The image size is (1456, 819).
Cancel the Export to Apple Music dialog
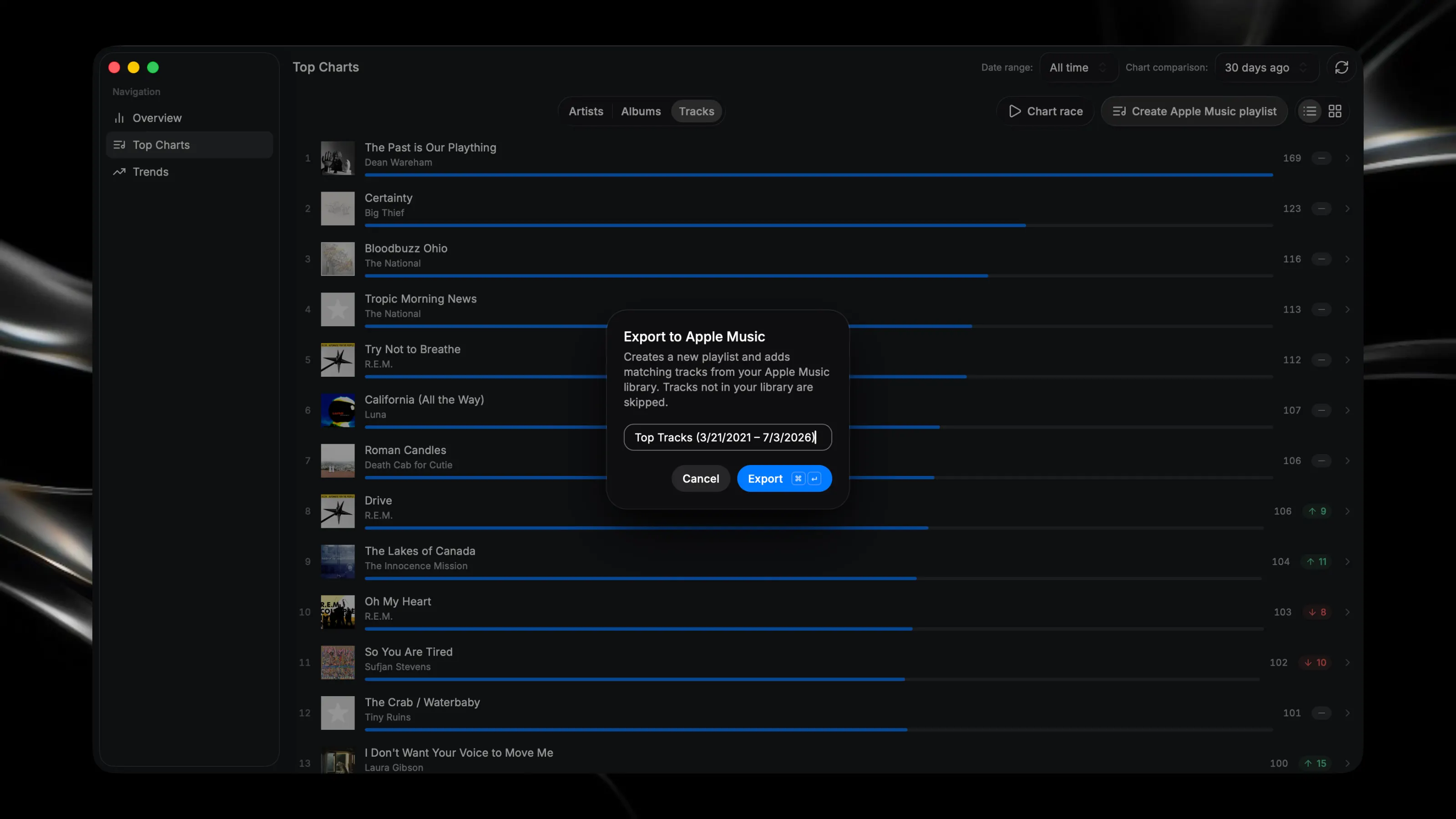700,478
